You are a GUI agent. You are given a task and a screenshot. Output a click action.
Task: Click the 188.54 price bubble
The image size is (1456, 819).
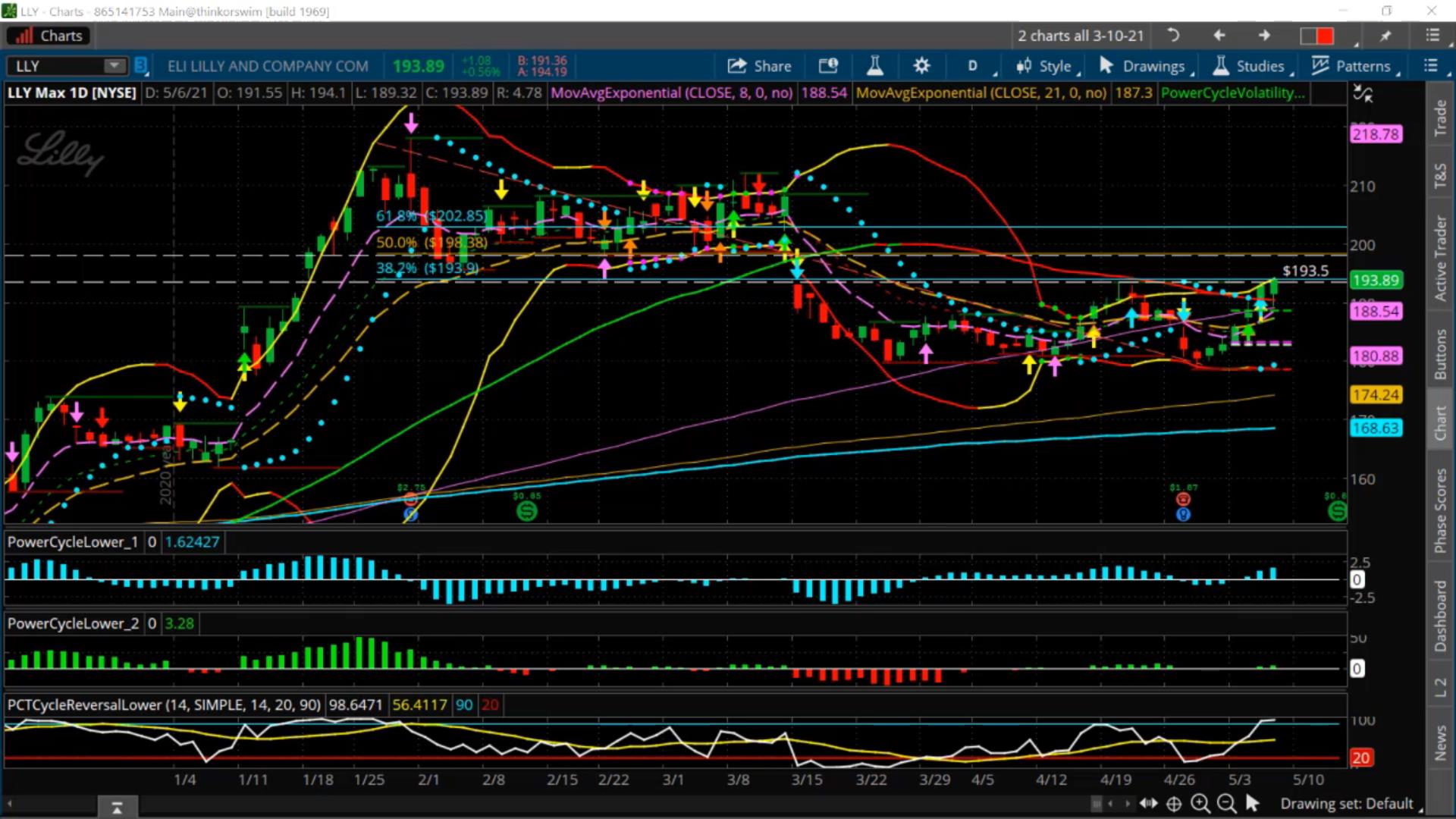pos(1376,311)
